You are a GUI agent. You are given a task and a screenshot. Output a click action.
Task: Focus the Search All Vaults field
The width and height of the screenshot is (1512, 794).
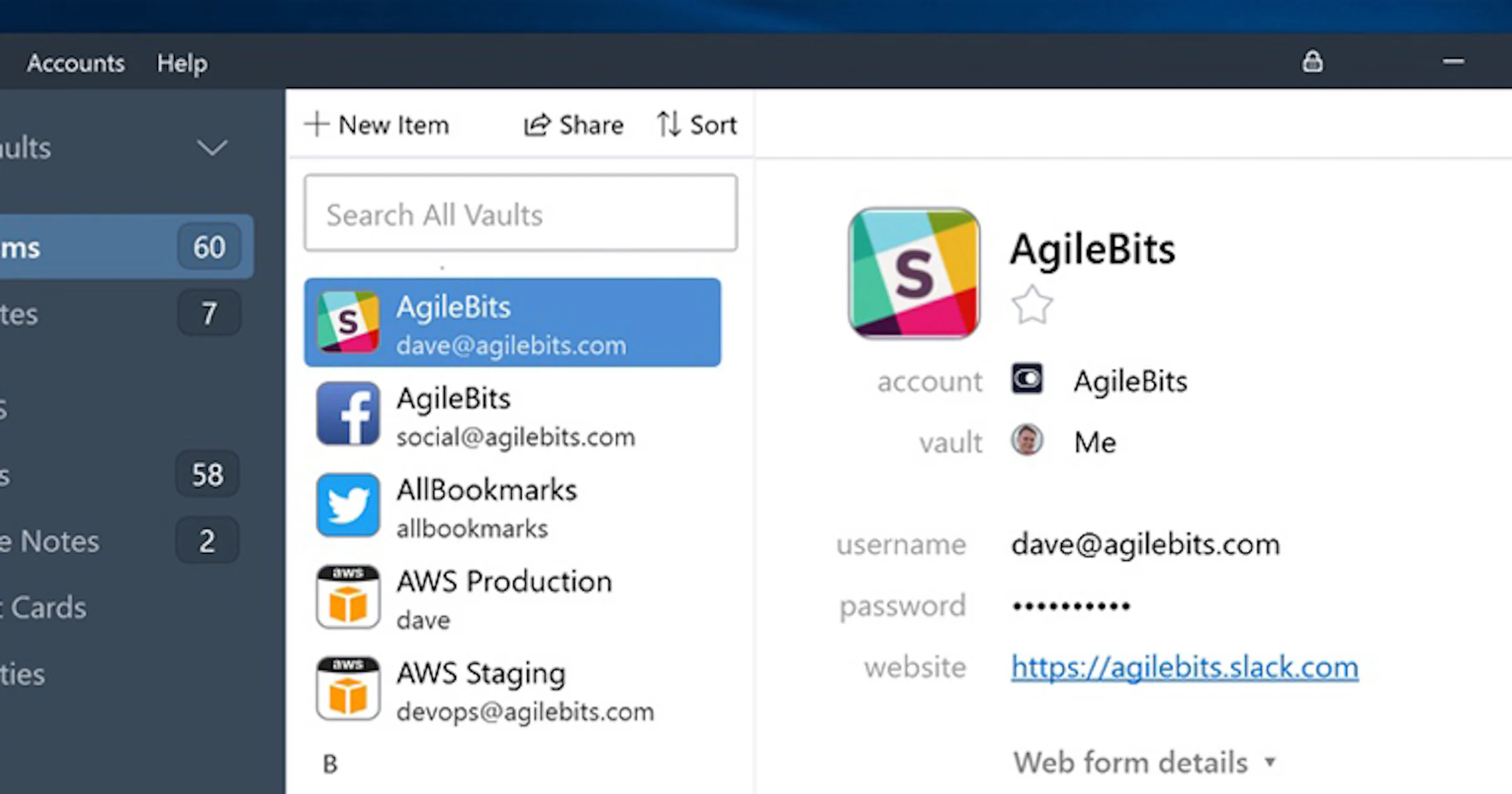point(520,214)
